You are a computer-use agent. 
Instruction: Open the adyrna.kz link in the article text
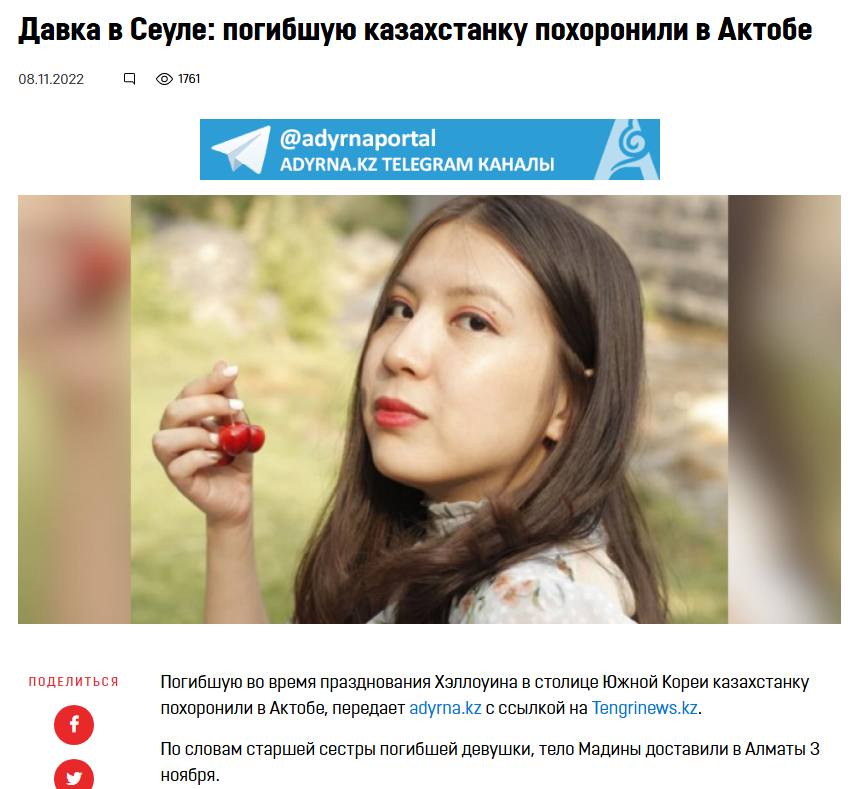click(445, 708)
